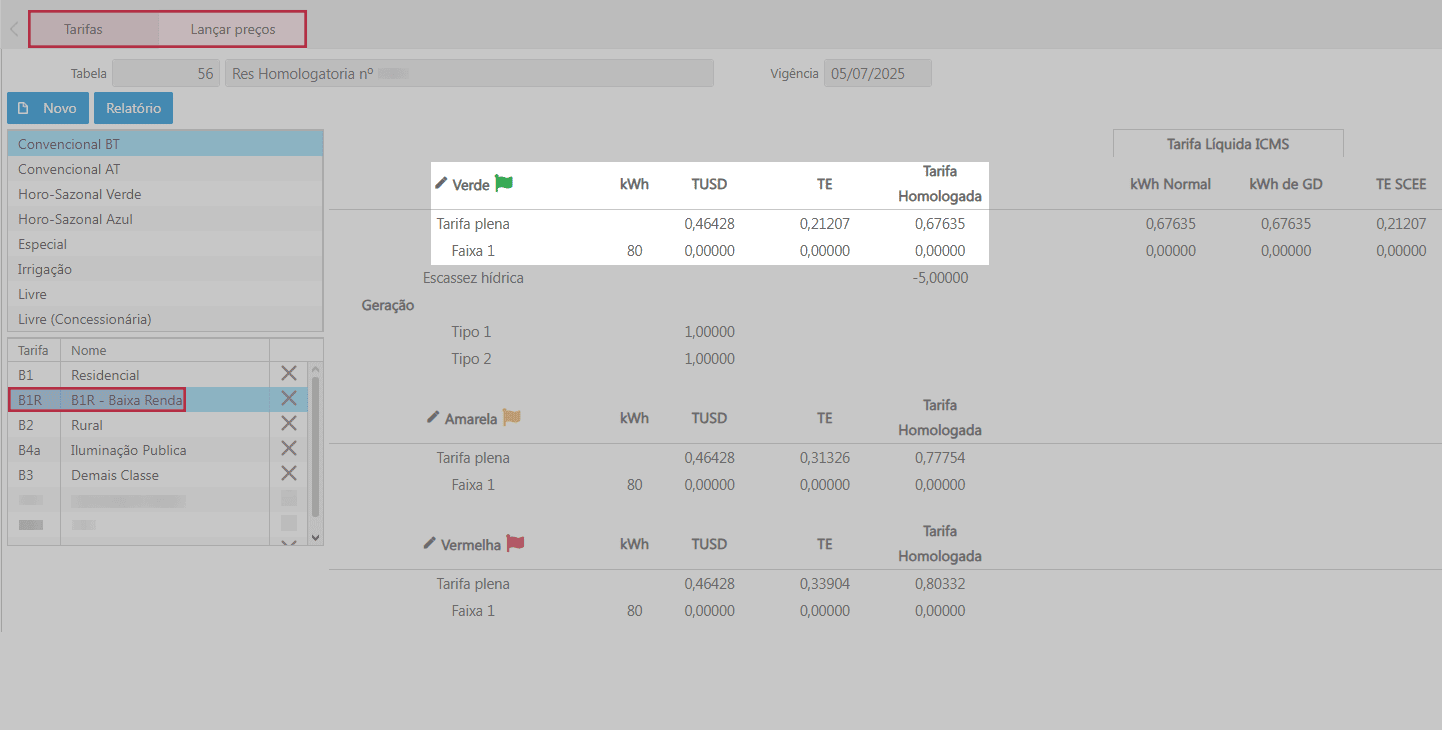This screenshot has width=1442, height=730.
Task: Delete the B4a Iluminação Publica tariff
Action: (289, 449)
